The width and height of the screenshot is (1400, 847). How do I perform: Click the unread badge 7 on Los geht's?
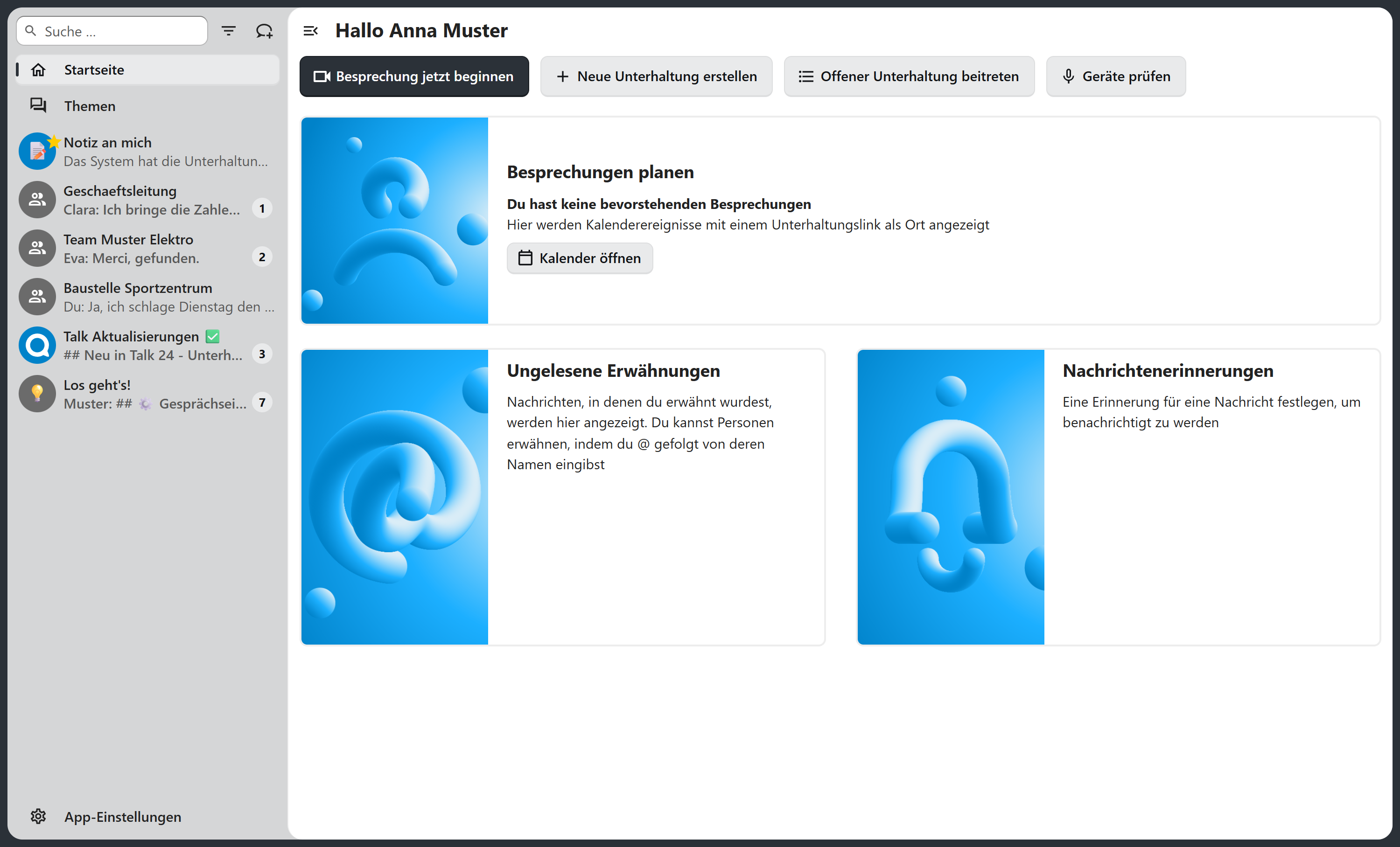pyautogui.click(x=262, y=403)
